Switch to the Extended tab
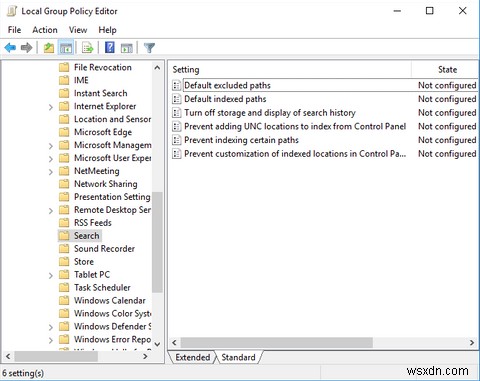This screenshot has height=381, width=480. click(192, 357)
